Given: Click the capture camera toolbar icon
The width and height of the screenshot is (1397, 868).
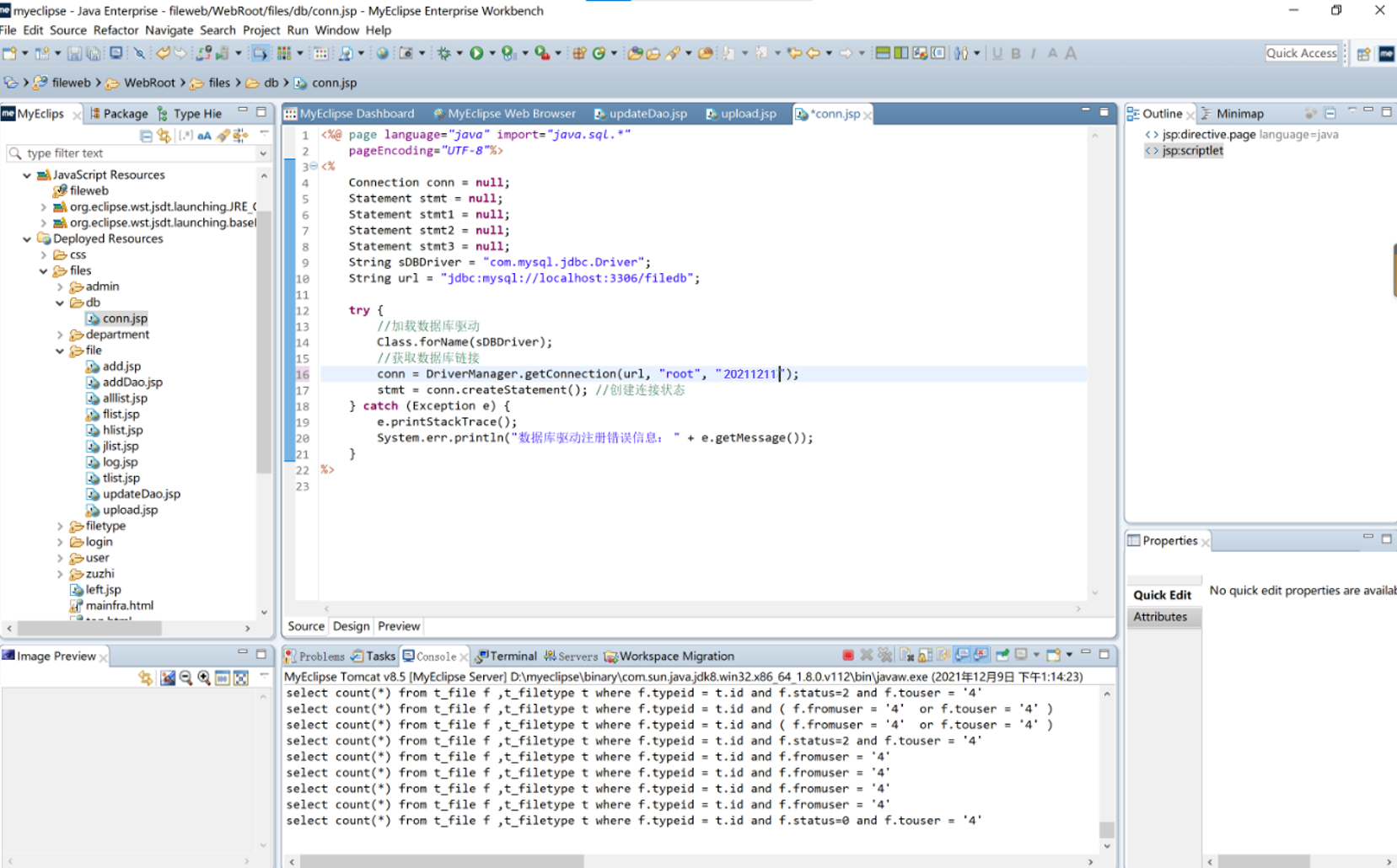Looking at the screenshot, I should pos(406,53).
